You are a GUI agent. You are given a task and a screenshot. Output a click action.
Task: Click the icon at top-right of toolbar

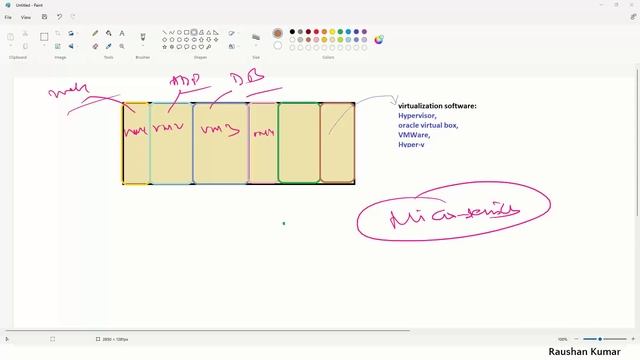(x=633, y=17)
